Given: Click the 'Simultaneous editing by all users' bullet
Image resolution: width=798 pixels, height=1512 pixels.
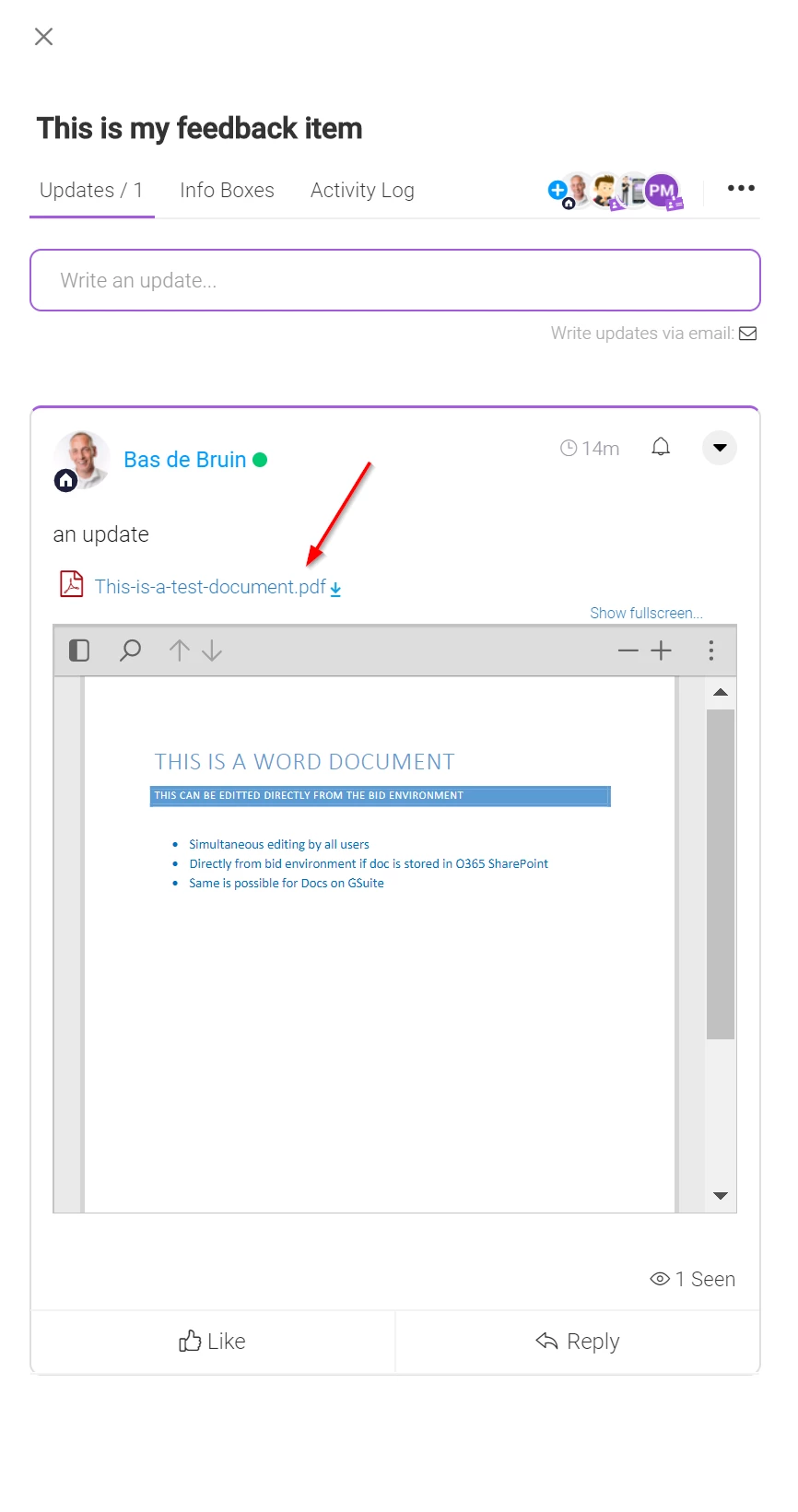Looking at the screenshot, I should (279, 844).
